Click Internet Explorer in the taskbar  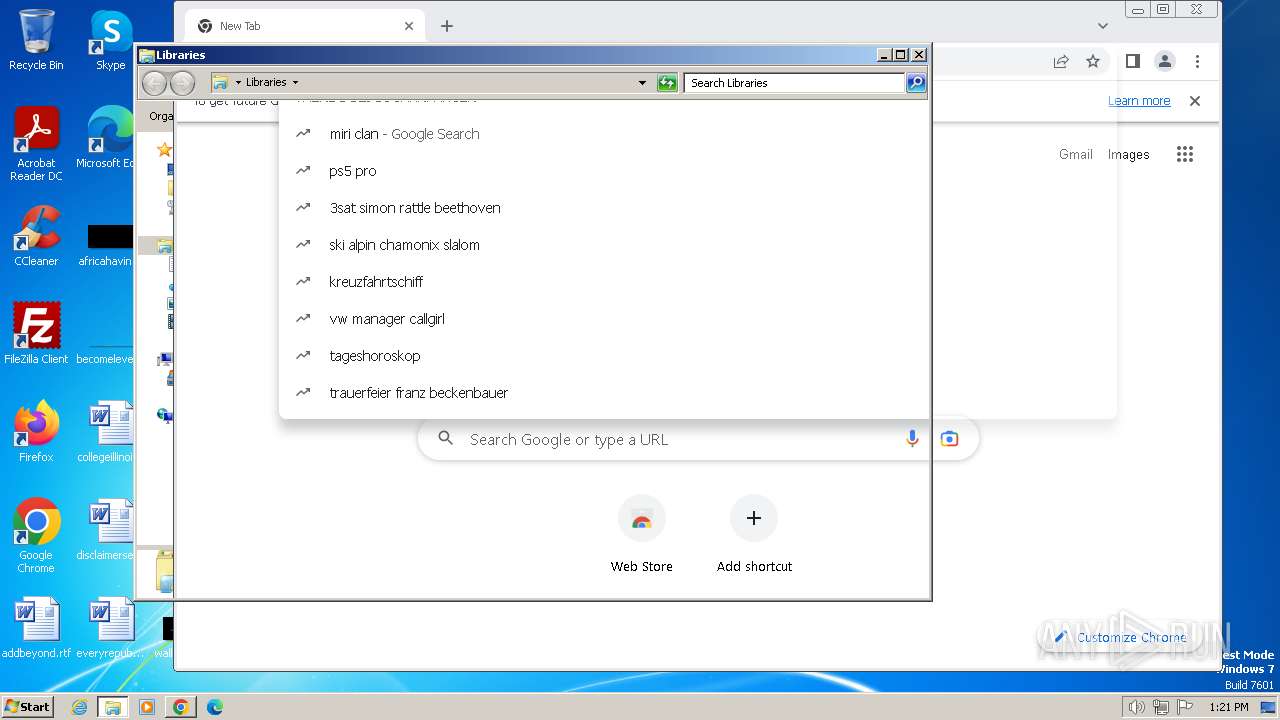(80, 707)
